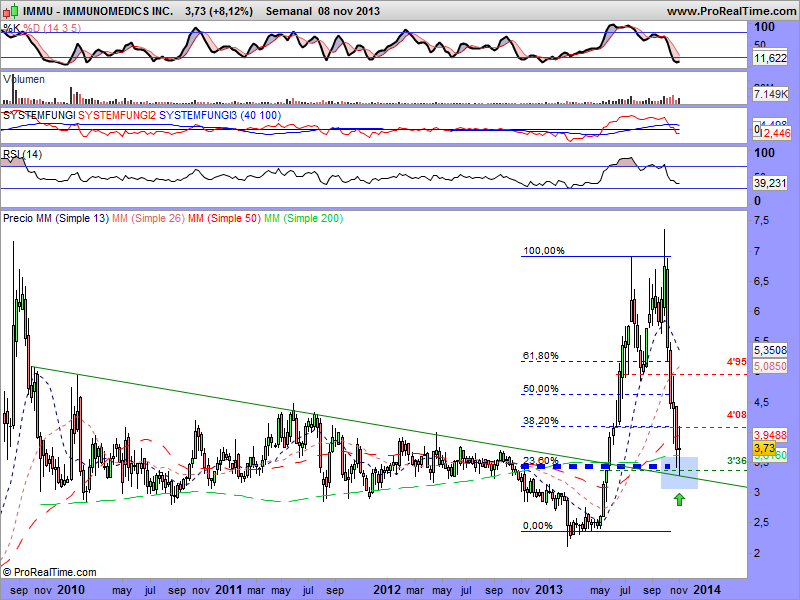The width and height of the screenshot is (800, 600).
Task: Select the IMMU - IMMUNOMEDICS INC. title
Action: [x=98, y=11]
